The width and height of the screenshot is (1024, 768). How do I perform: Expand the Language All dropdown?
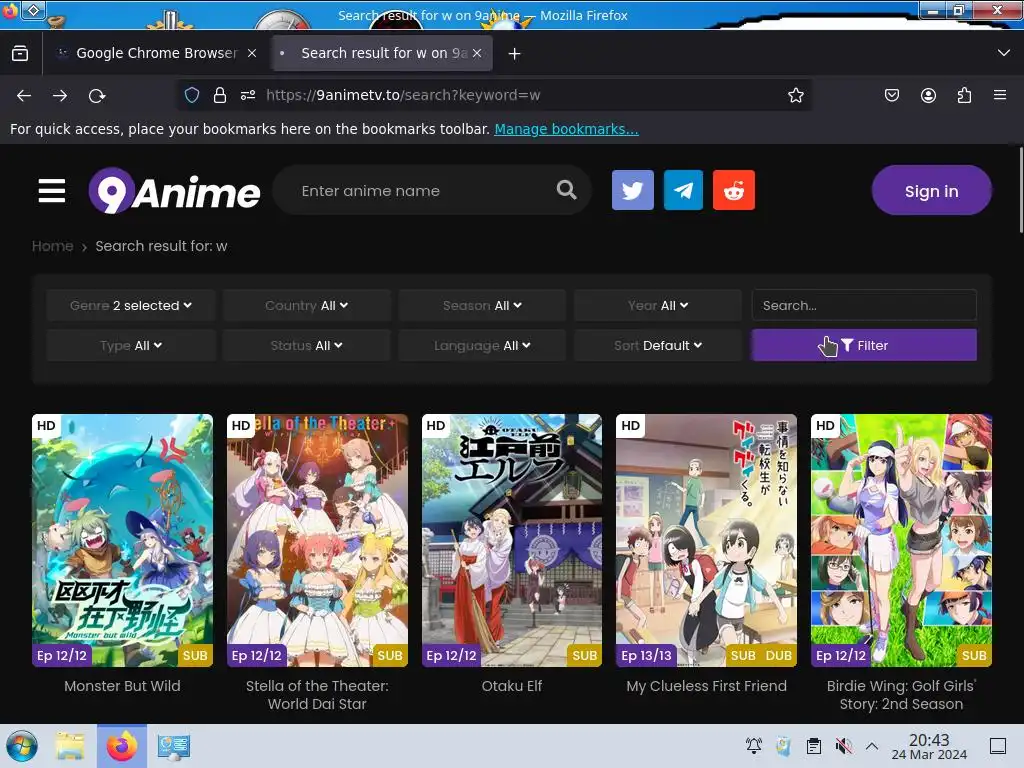tap(482, 345)
